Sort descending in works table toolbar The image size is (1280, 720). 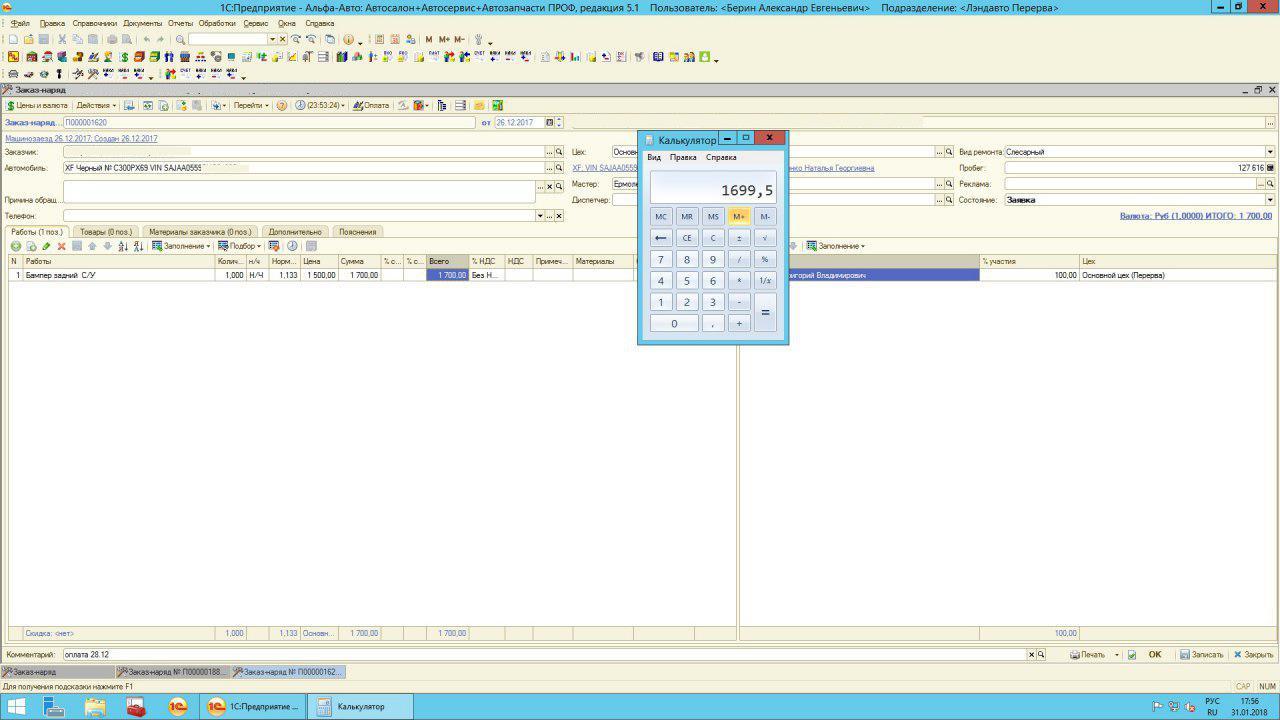point(137,246)
